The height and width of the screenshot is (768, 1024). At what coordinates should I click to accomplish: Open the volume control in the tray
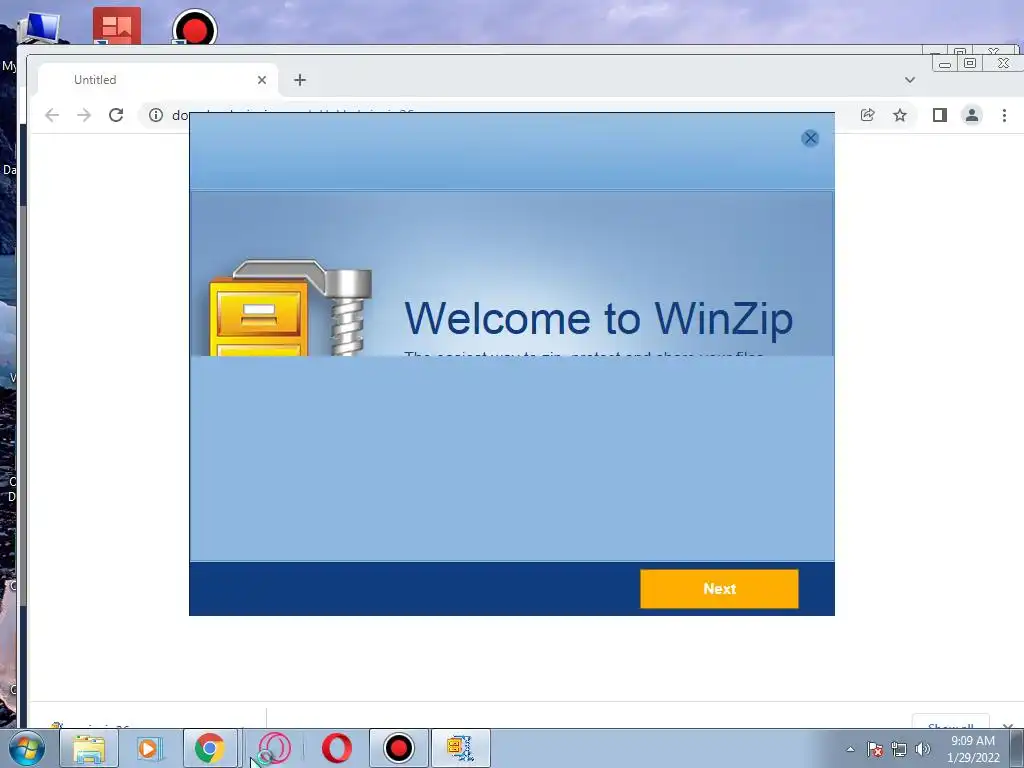(923, 749)
